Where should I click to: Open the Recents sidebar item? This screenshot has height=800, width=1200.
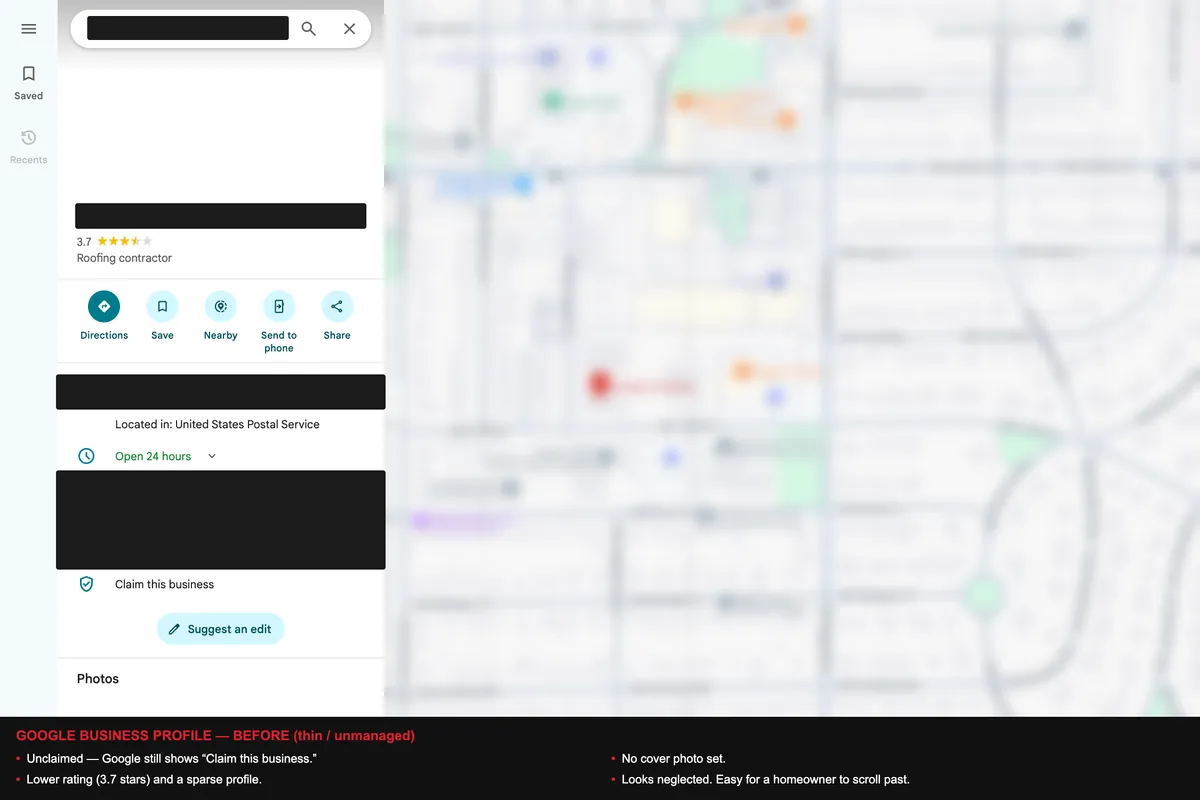(x=28, y=147)
